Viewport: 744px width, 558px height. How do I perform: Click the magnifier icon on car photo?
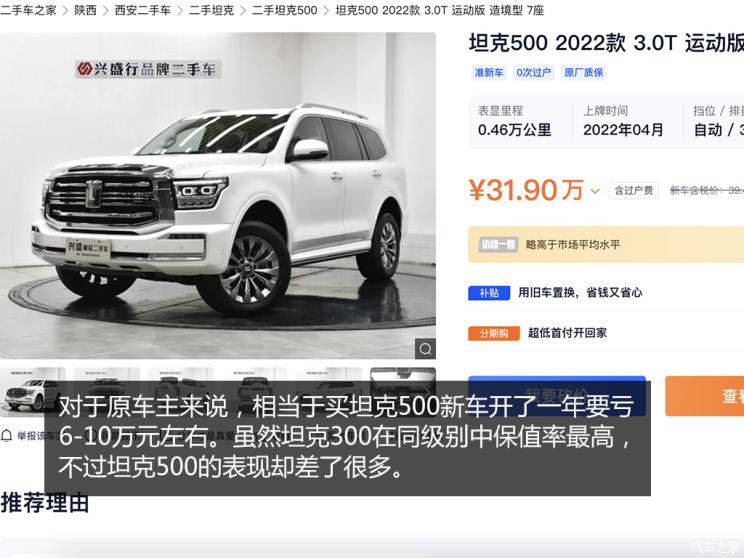click(x=426, y=349)
